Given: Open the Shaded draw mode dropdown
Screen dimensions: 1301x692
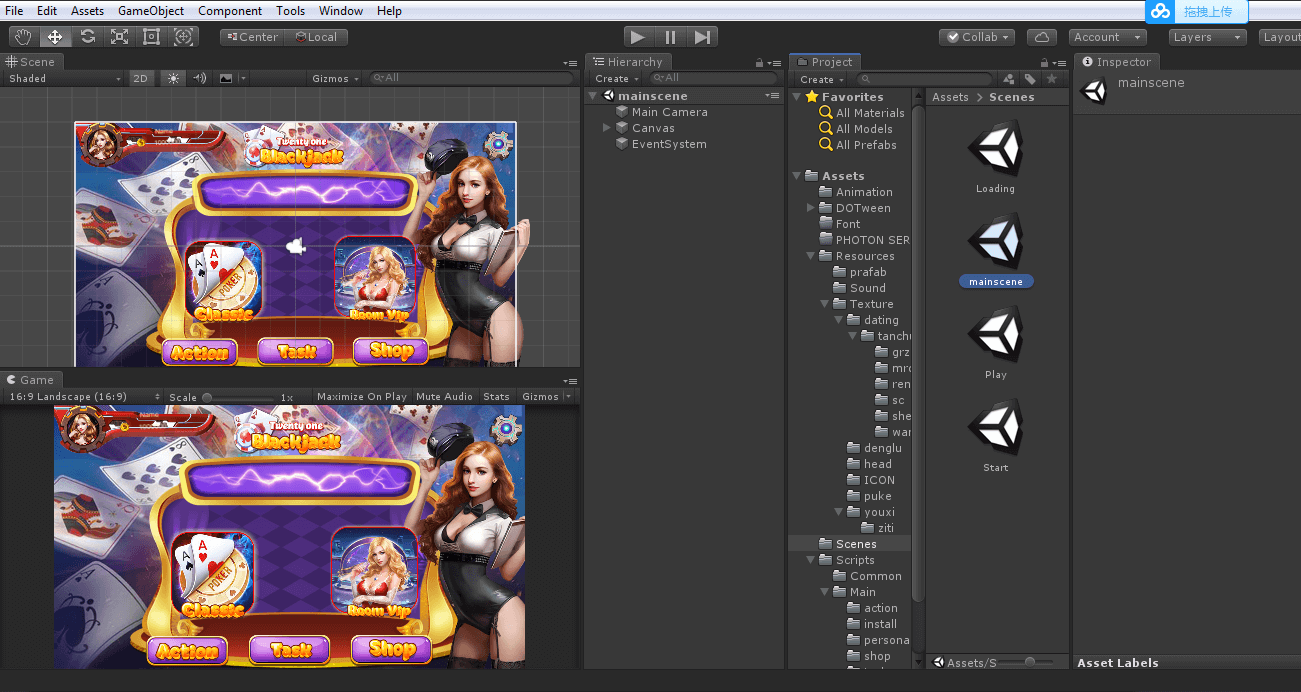Looking at the screenshot, I should (64, 78).
